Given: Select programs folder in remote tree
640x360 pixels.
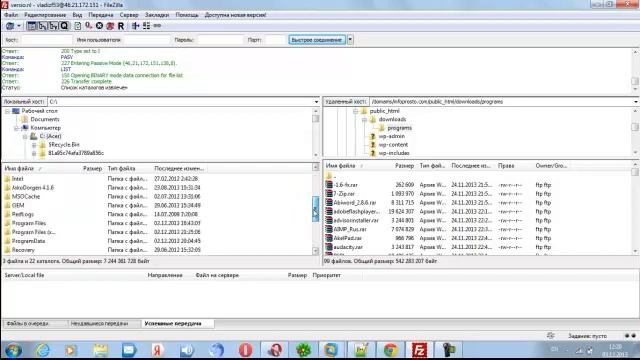Looking at the screenshot, I should (x=399, y=128).
